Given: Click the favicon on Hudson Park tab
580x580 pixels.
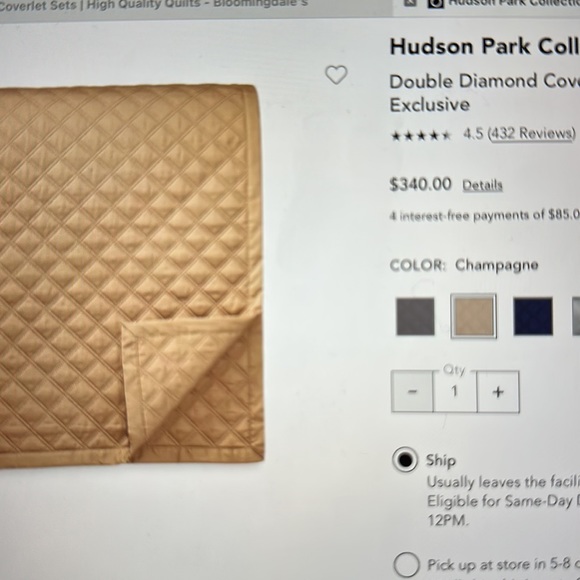Looking at the screenshot, I should (x=435, y=3).
